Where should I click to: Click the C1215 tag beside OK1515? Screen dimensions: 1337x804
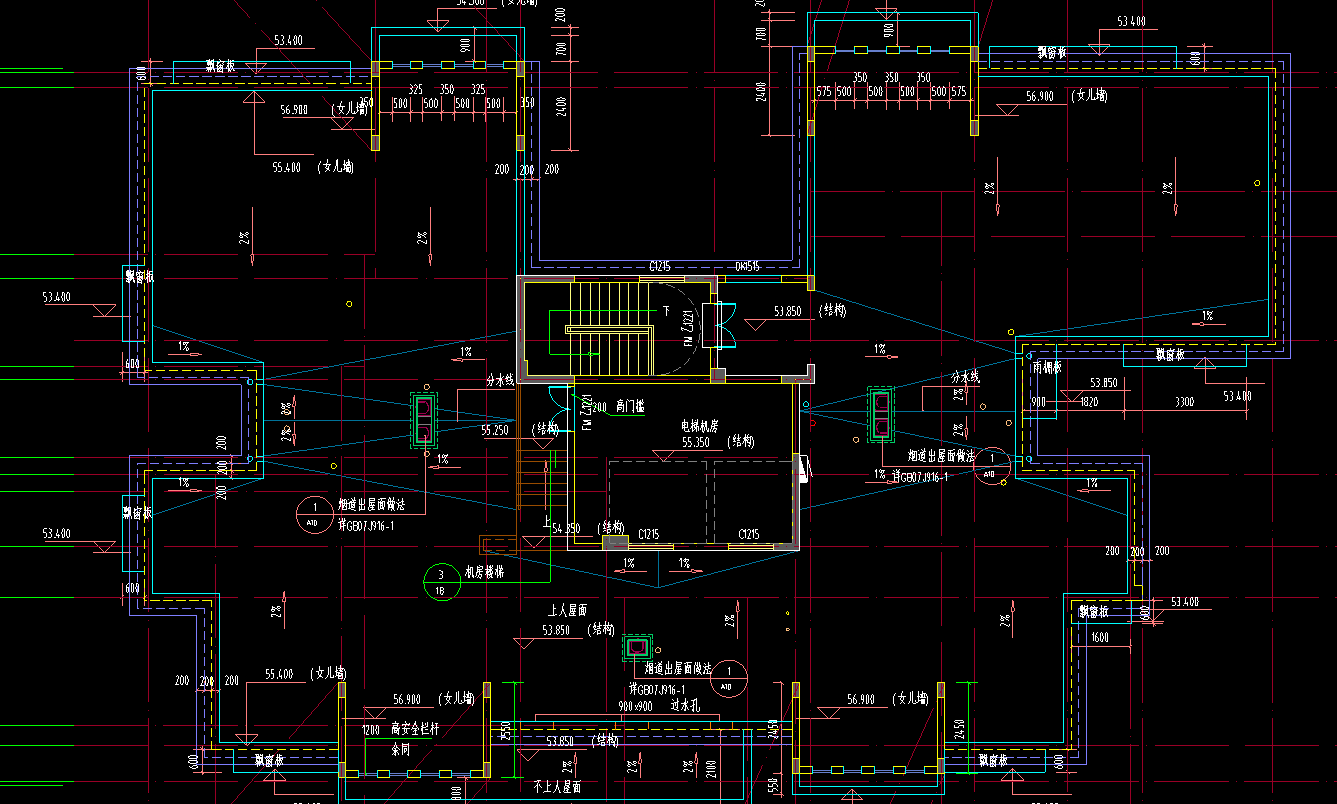(660, 267)
